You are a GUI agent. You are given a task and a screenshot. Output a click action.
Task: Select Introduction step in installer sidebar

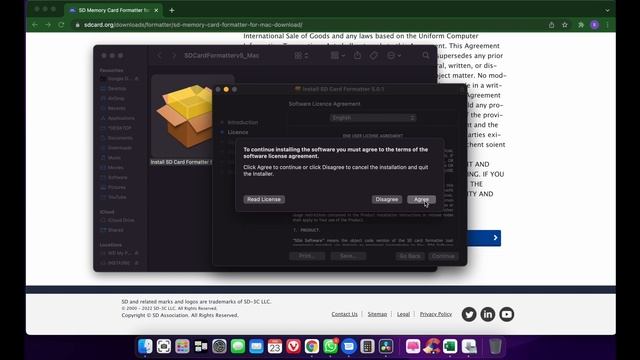tap(242, 122)
